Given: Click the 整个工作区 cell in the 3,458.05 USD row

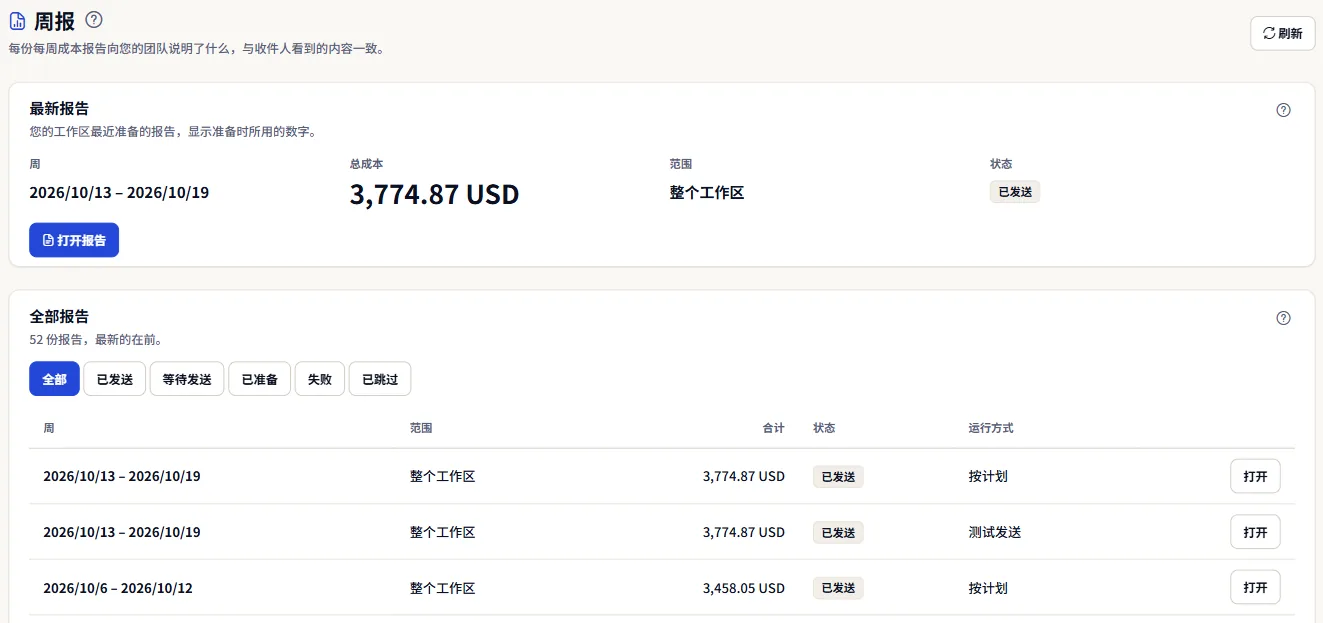Looking at the screenshot, I should (x=442, y=588).
